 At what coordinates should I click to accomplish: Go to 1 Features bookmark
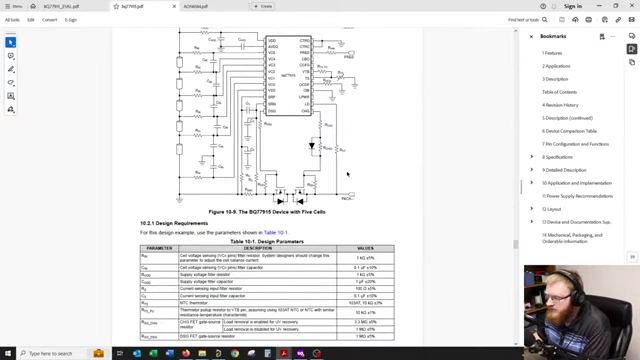point(552,53)
